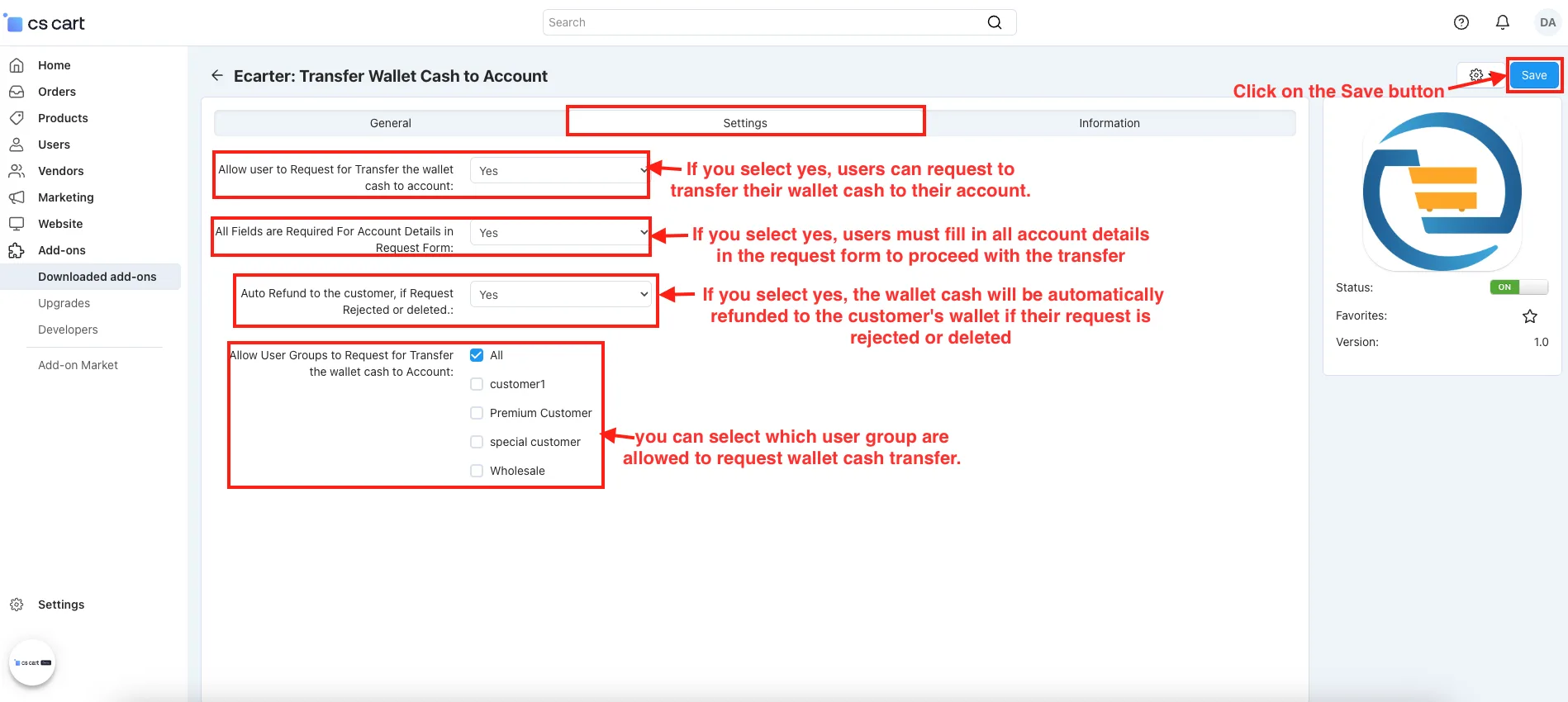Click the Status: label

(1354, 287)
